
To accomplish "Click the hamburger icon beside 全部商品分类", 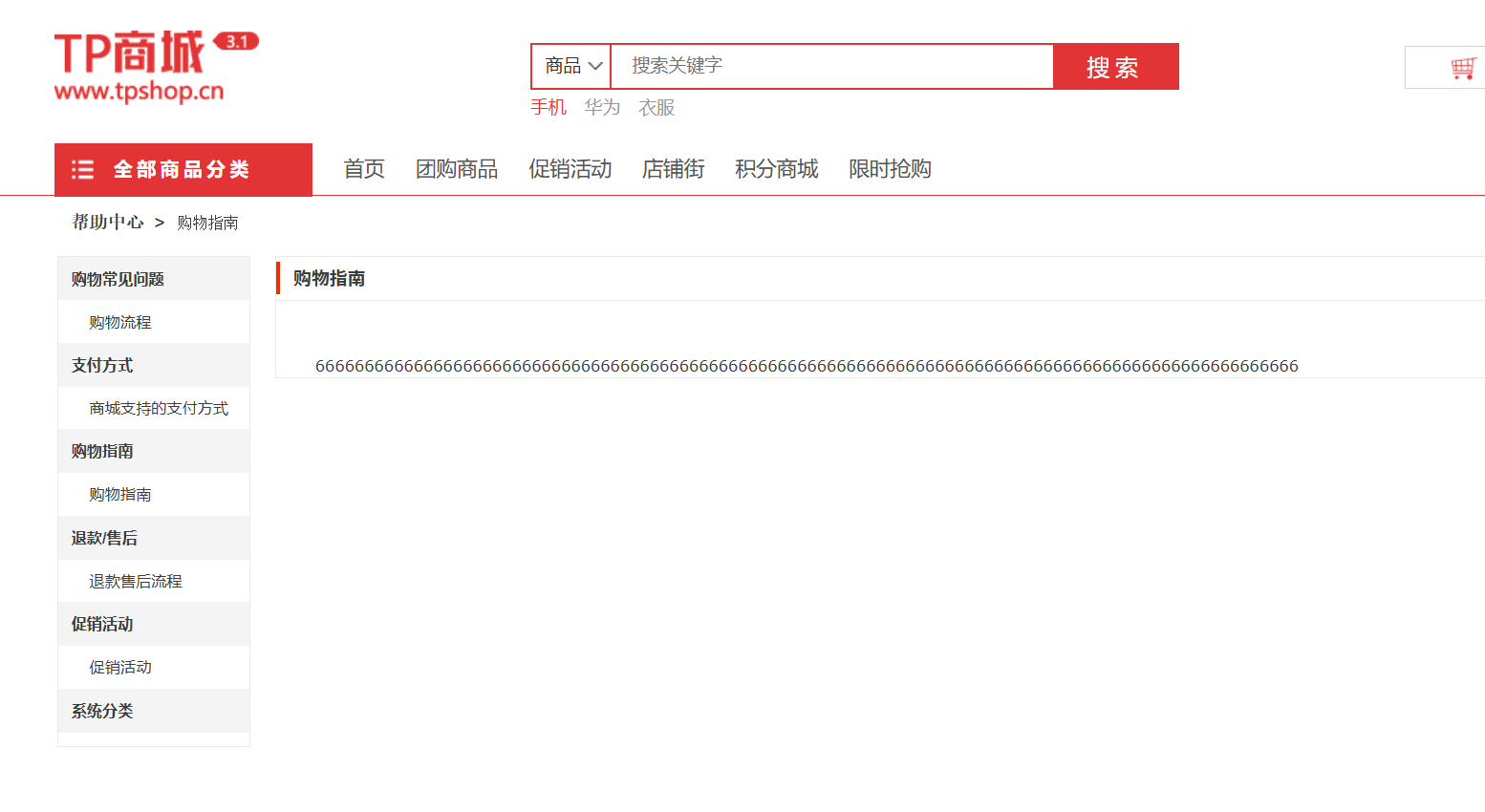I will click(x=83, y=168).
